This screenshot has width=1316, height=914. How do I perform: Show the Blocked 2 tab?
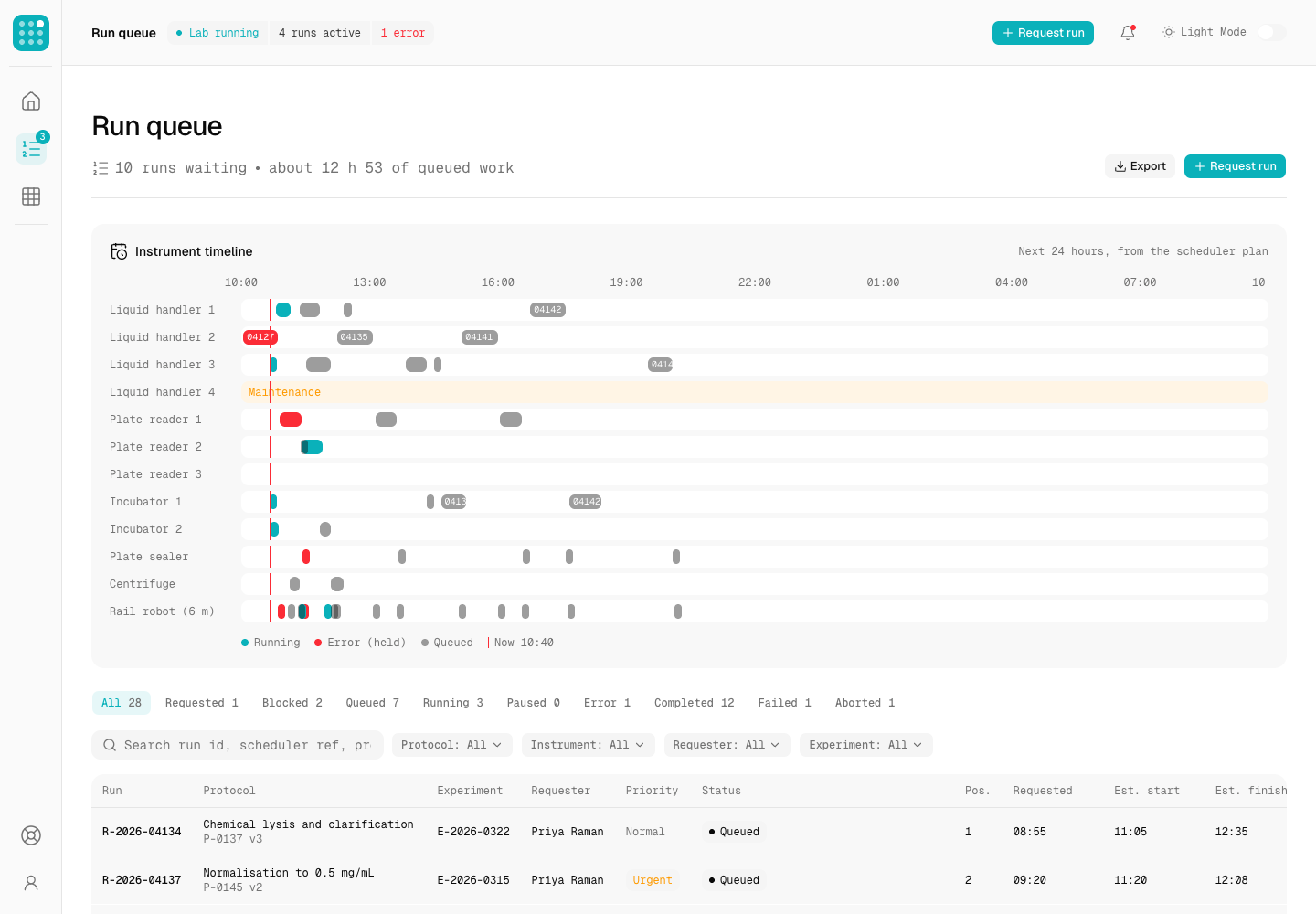pos(292,703)
